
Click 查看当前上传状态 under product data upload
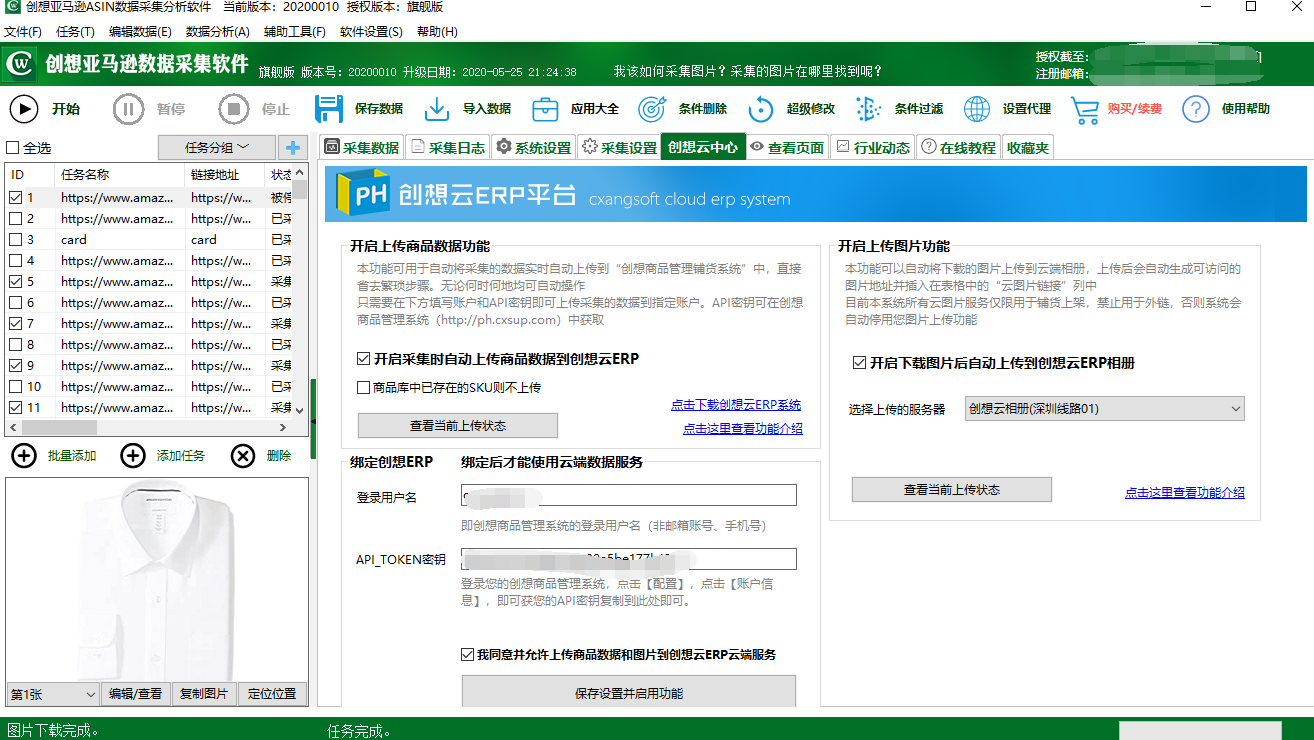(458, 426)
